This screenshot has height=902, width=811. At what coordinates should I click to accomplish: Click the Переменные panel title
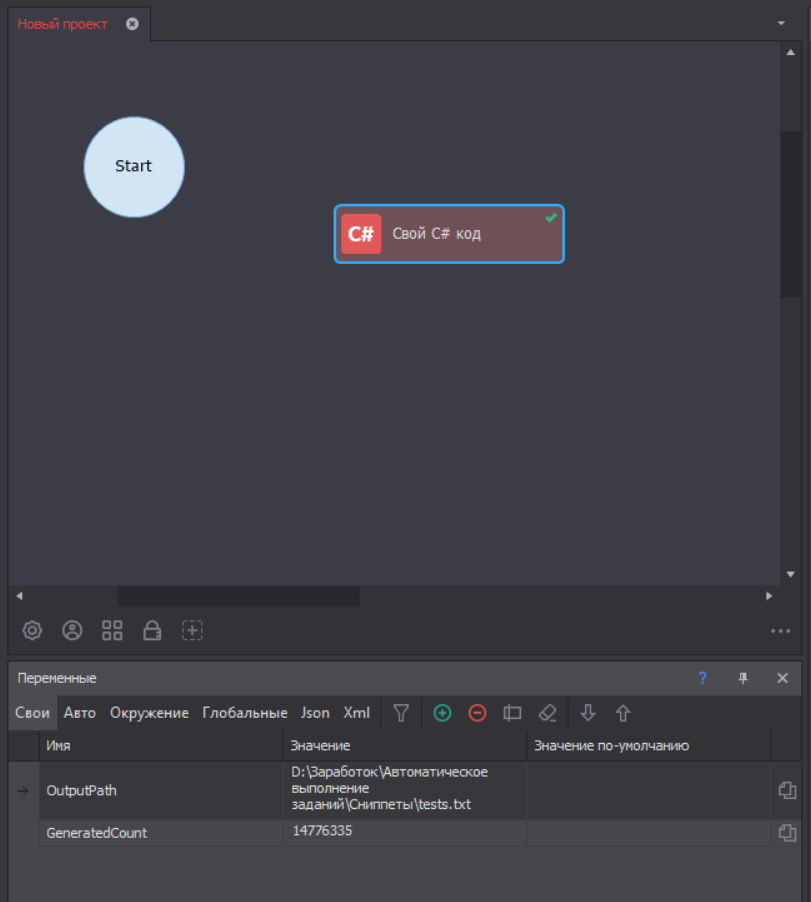57,678
